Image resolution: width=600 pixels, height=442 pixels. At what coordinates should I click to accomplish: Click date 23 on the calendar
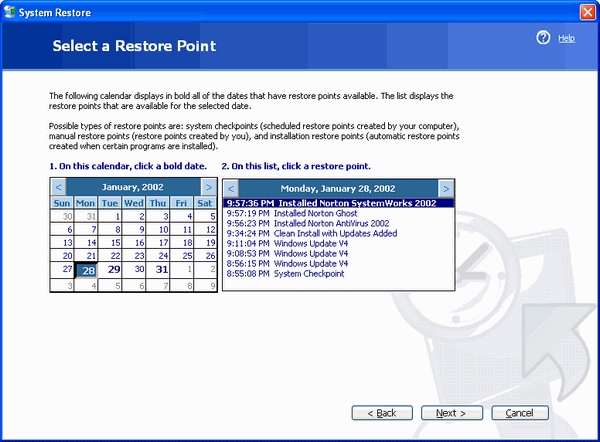coord(134,256)
